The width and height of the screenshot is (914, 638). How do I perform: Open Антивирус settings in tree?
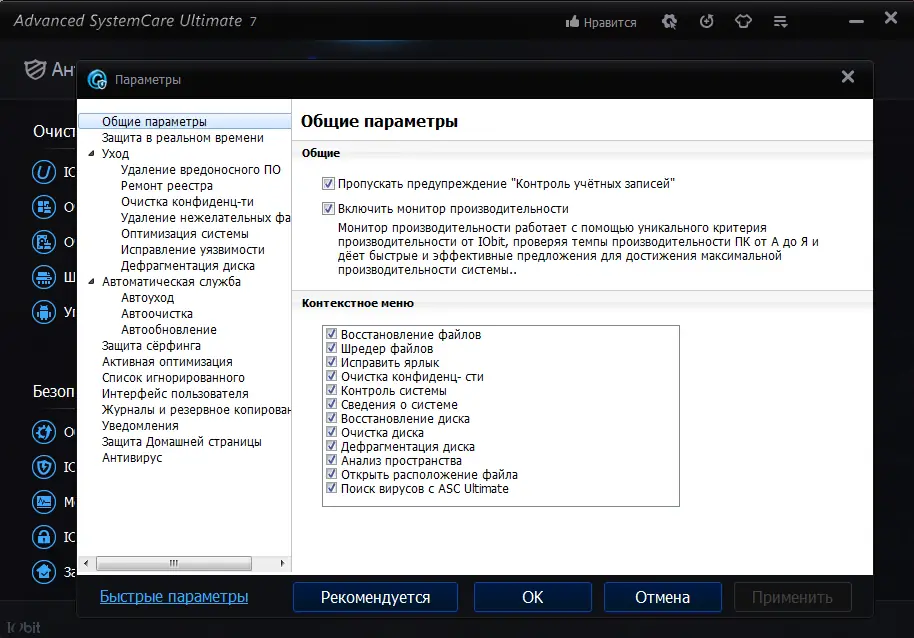pyautogui.click(x=132, y=458)
